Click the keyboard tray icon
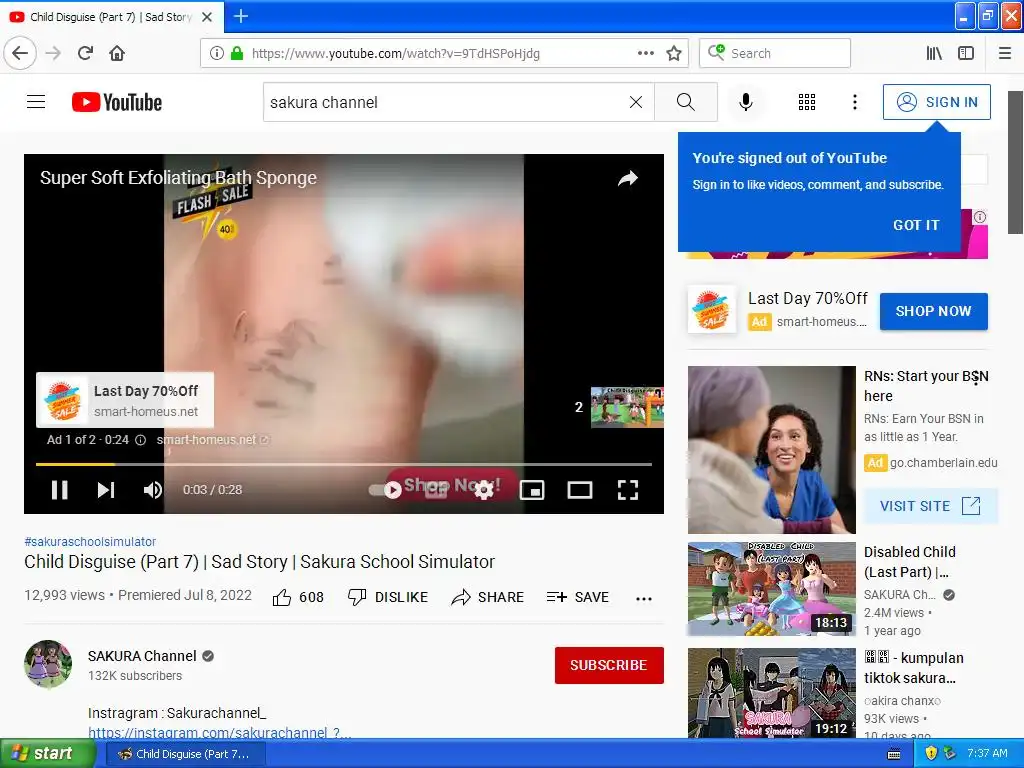Image resolution: width=1024 pixels, height=768 pixels. (x=894, y=754)
